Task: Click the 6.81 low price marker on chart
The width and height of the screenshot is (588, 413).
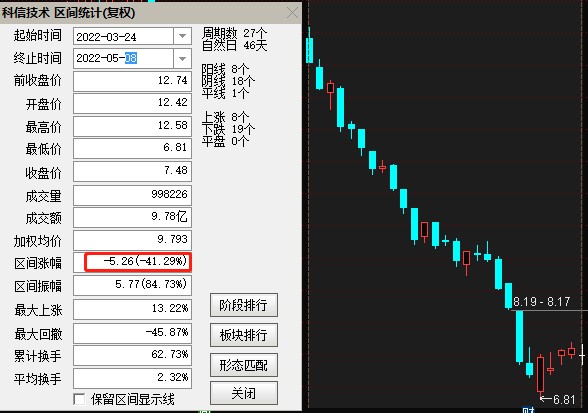Action: click(x=558, y=399)
